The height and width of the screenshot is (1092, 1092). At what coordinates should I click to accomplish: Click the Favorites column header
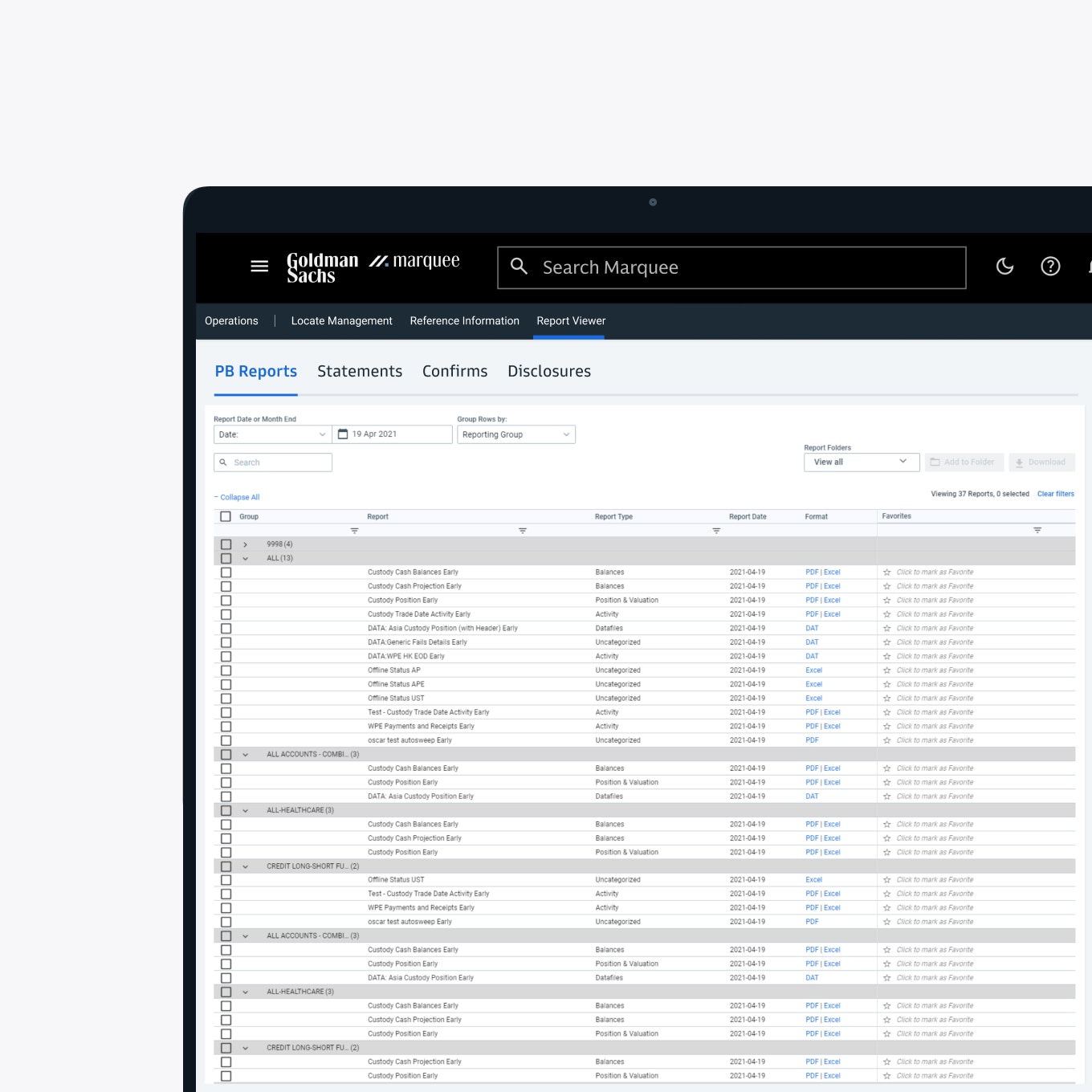(x=896, y=516)
